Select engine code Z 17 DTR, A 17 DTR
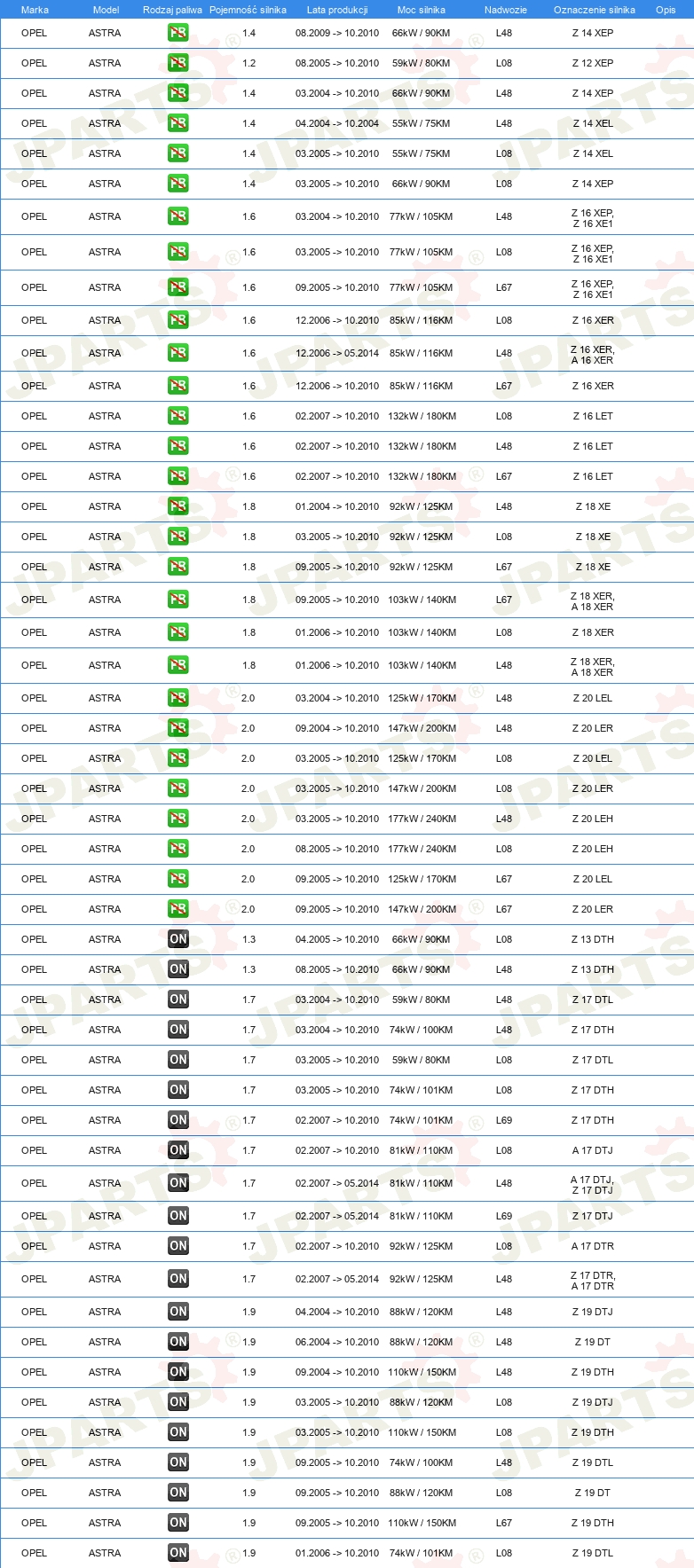The height and width of the screenshot is (1568, 694). [x=593, y=1280]
